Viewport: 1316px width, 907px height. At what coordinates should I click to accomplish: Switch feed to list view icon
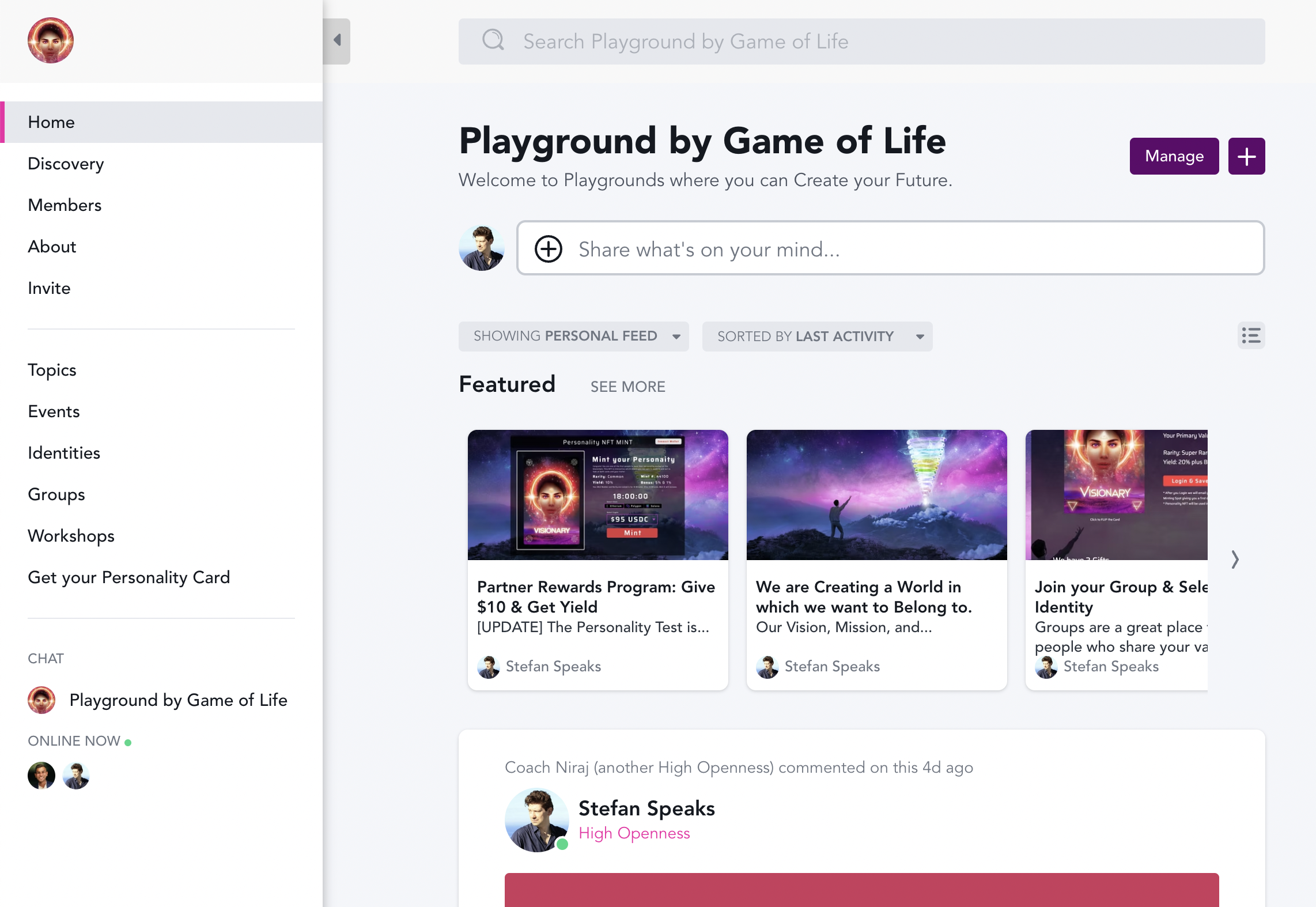pos(1251,335)
